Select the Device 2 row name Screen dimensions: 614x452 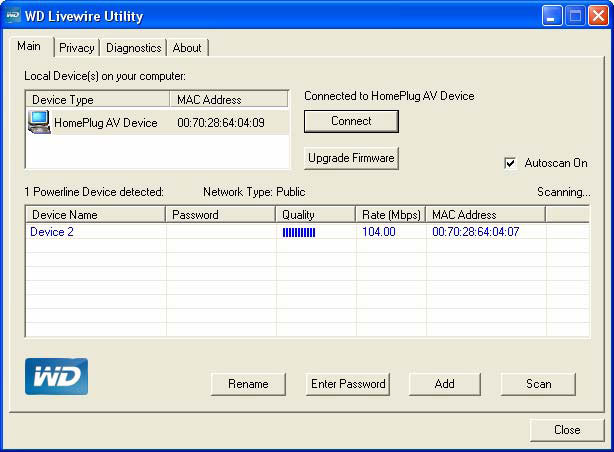tap(52, 232)
